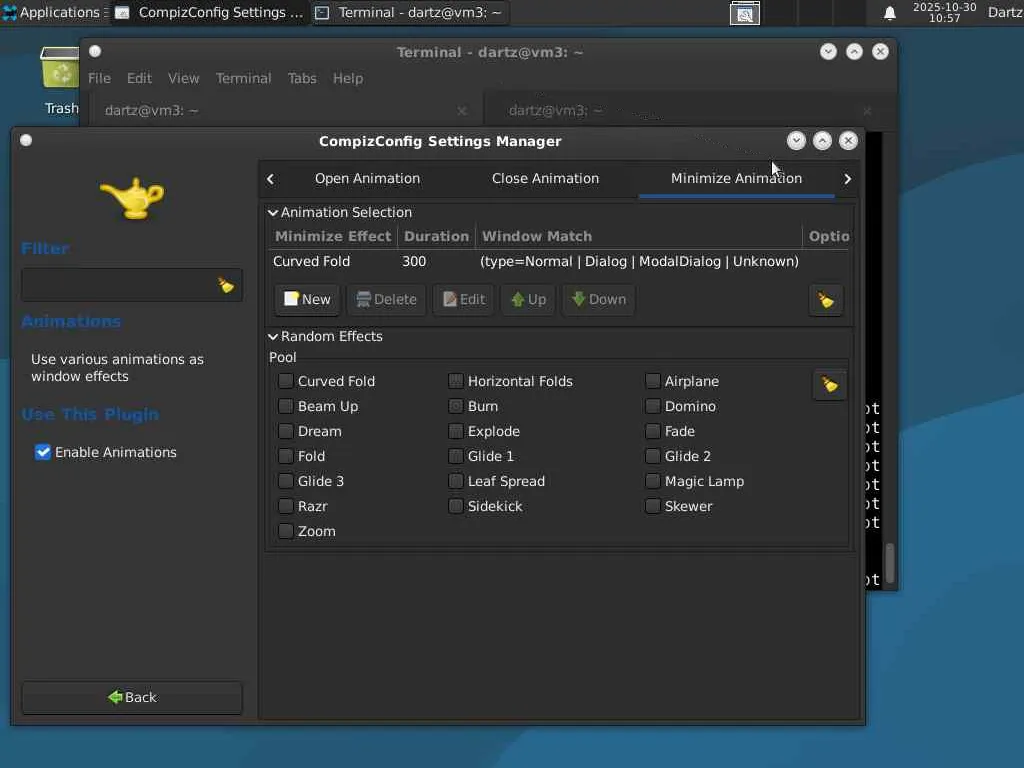Click the Delete animation button
The height and width of the screenshot is (768, 1024).
tap(386, 300)
